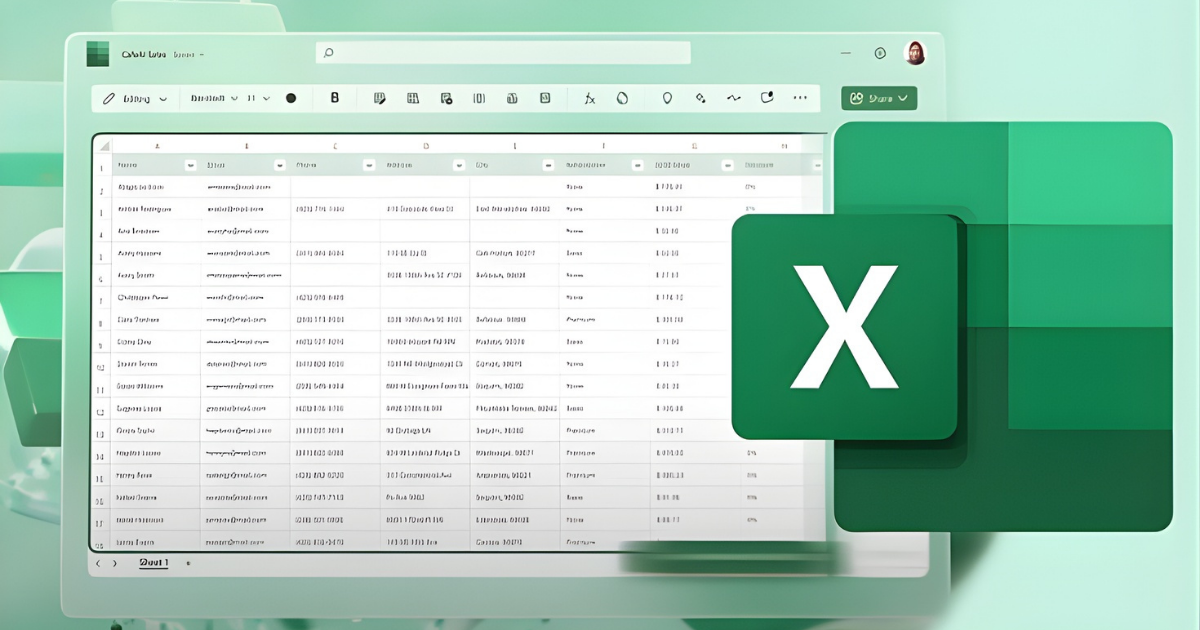Select the column D header letter
The height and width of the screenshot is (630, 1200).
(x=425, y=146)
